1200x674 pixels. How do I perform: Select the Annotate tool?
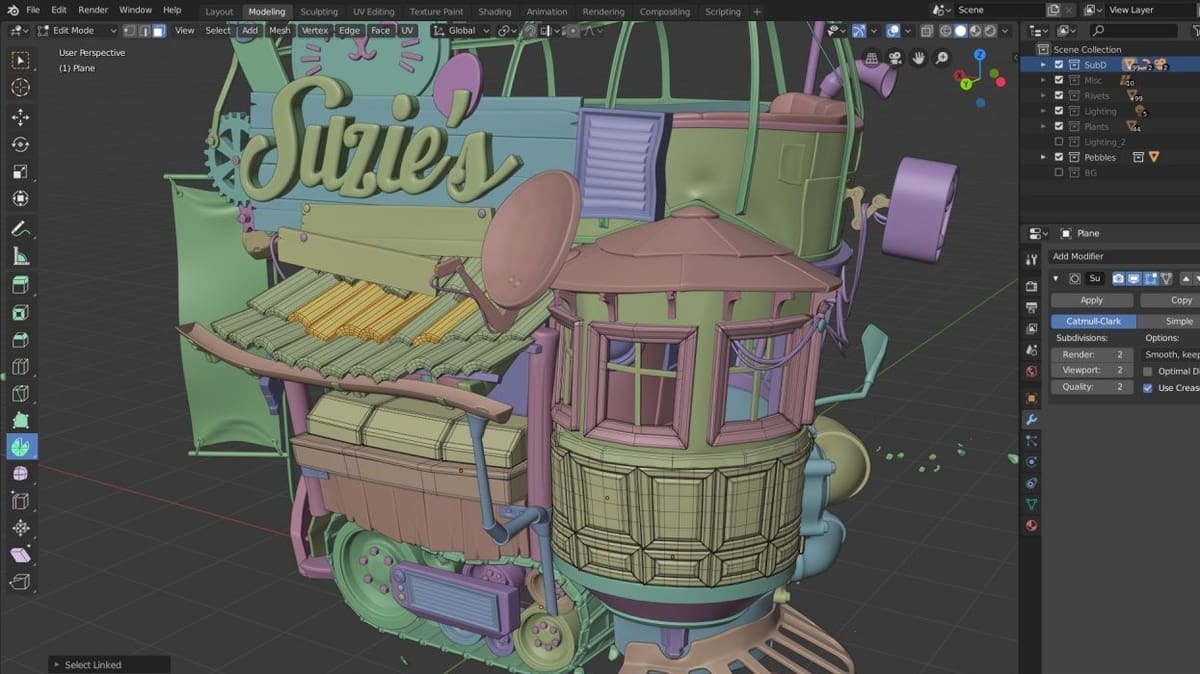pyautogui.click(x=20, y=229)
